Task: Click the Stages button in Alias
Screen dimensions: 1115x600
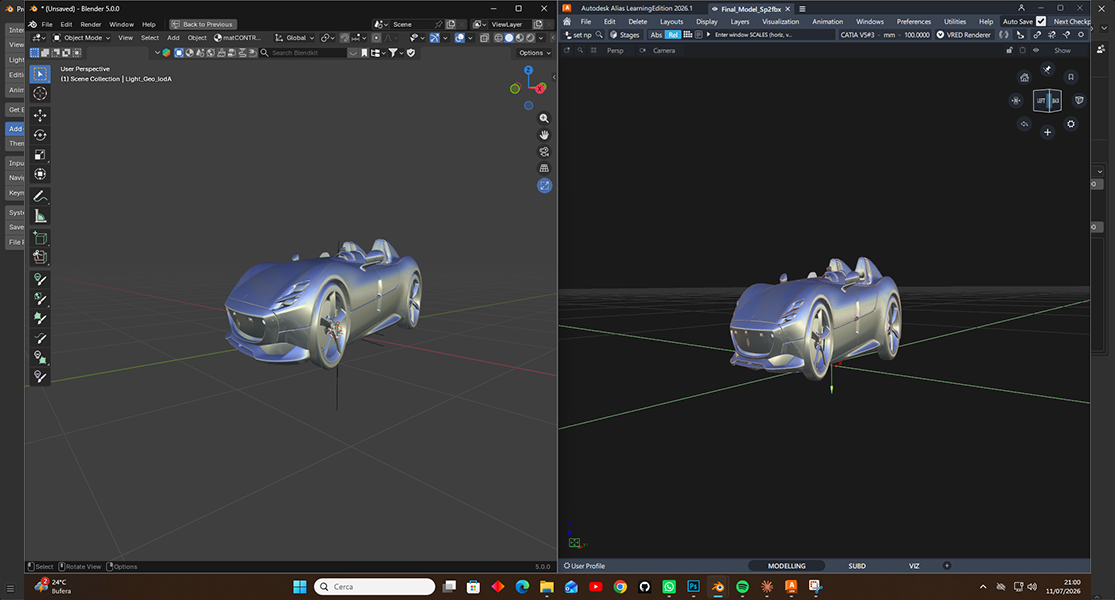Action: point(624,35)
